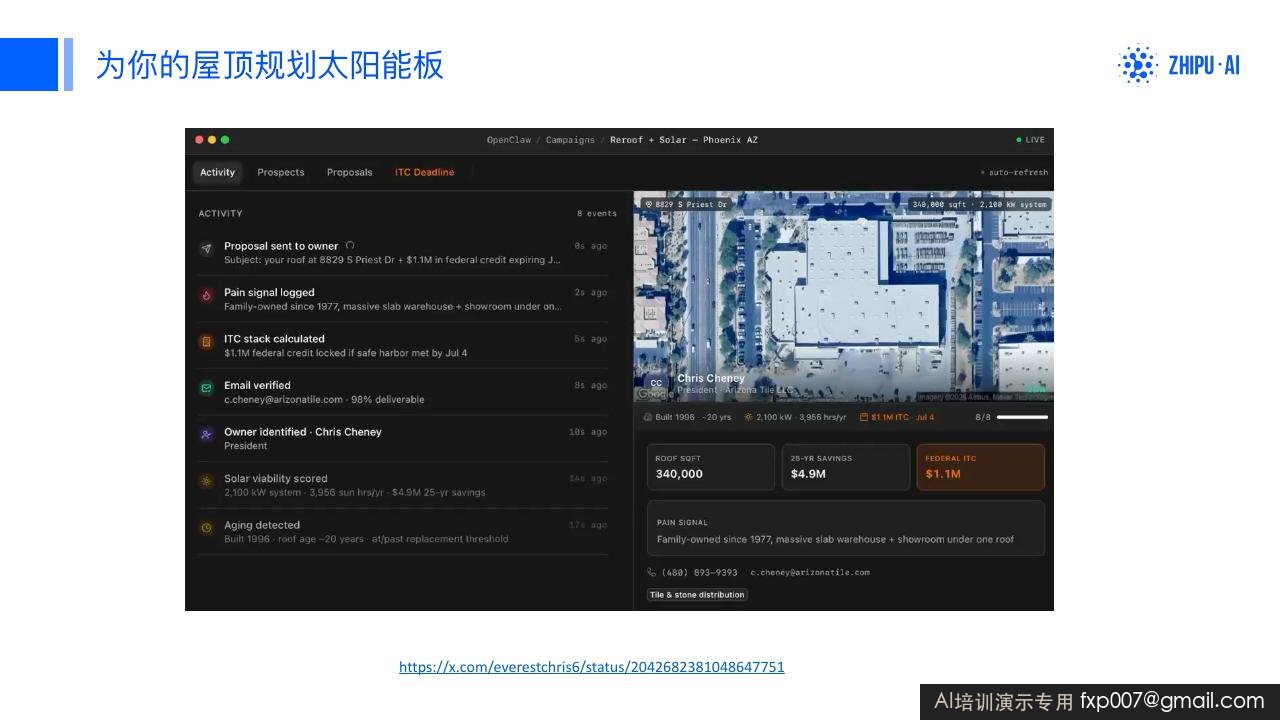Click the Roof SQFT 340,000 card

711,467
